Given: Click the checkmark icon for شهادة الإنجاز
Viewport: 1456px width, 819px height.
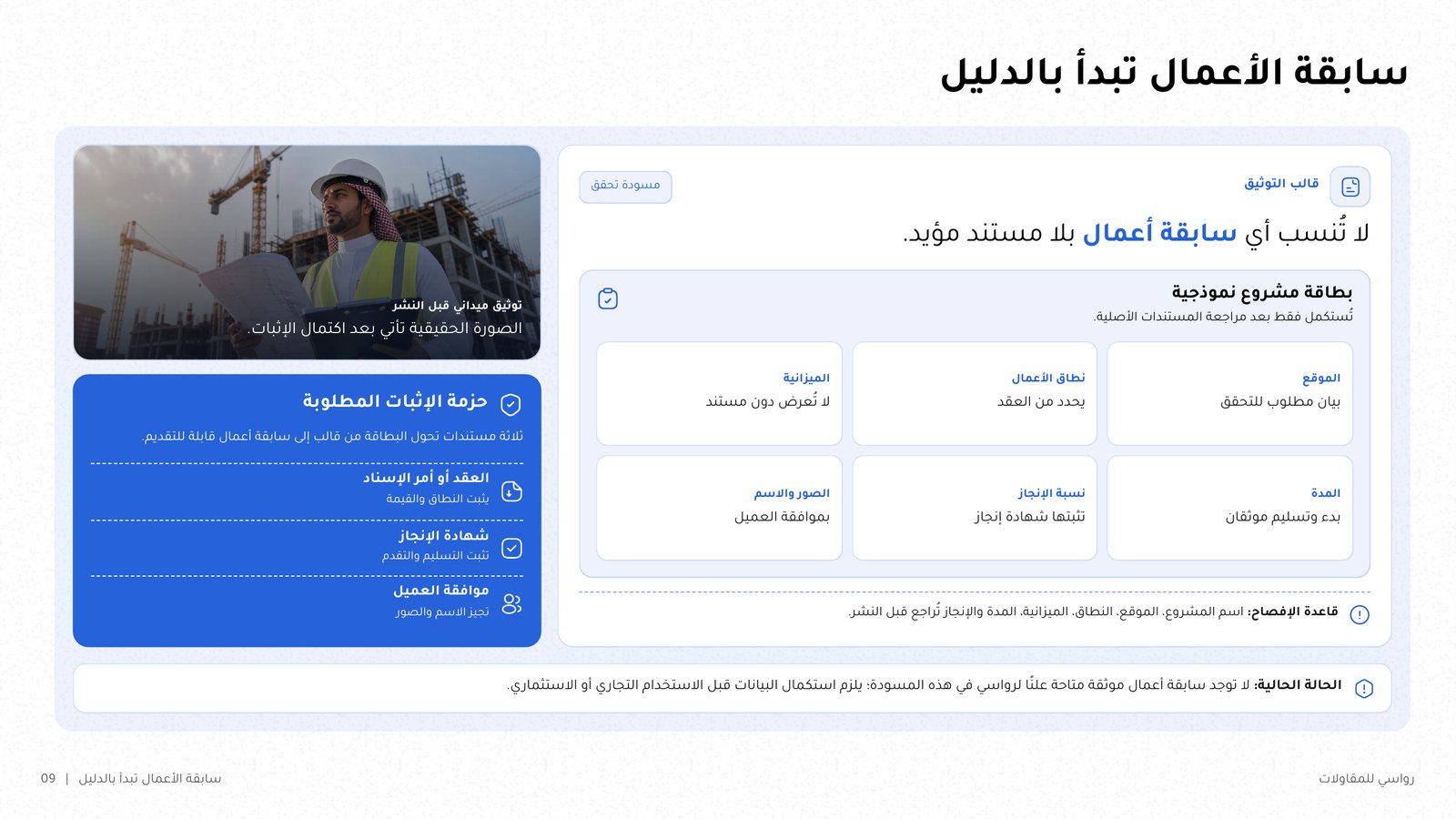Looking at the screenshot, I should [x=511, y=548].
